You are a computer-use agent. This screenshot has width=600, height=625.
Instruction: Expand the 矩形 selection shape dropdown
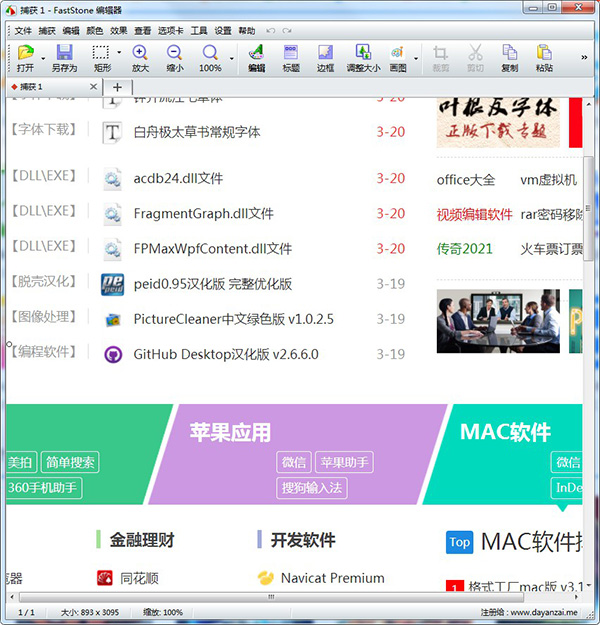(x=119, y=52)
